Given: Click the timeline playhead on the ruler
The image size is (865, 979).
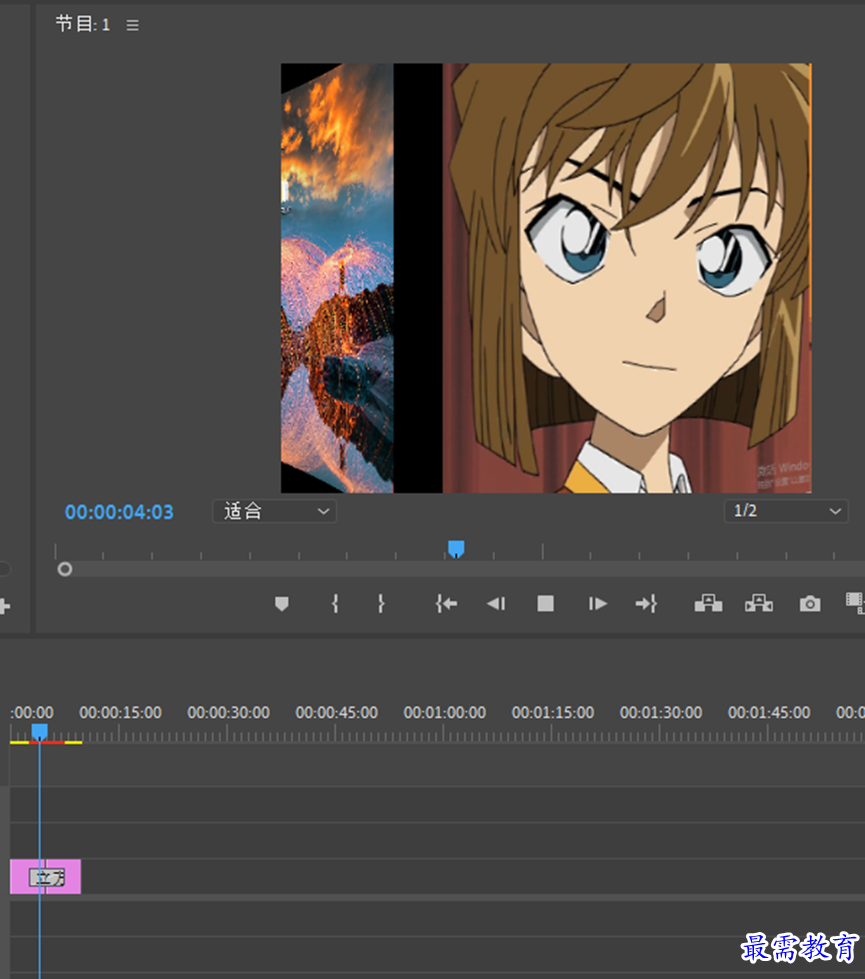Looking at the screenshot, I should [39, 732].
